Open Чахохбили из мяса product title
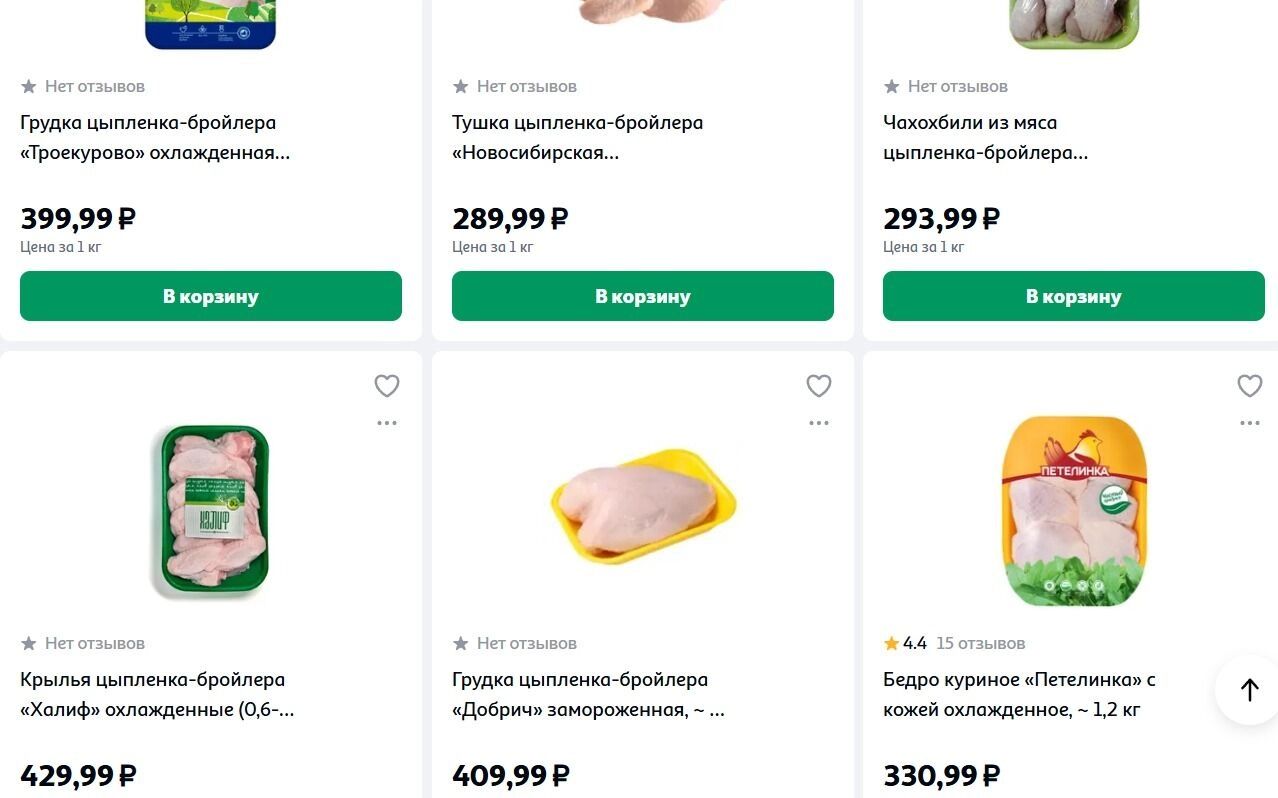The image size is (1278, 798). [985, 138]
